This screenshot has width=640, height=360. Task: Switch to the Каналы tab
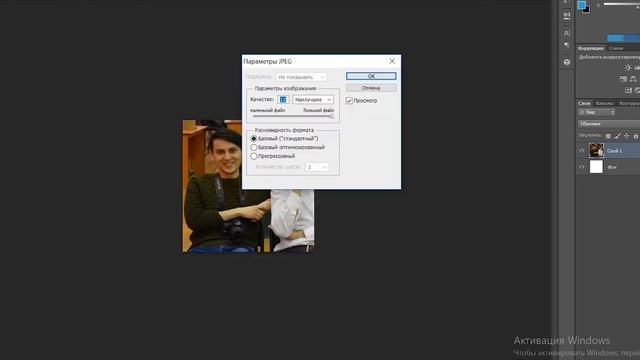click(604, 103)
